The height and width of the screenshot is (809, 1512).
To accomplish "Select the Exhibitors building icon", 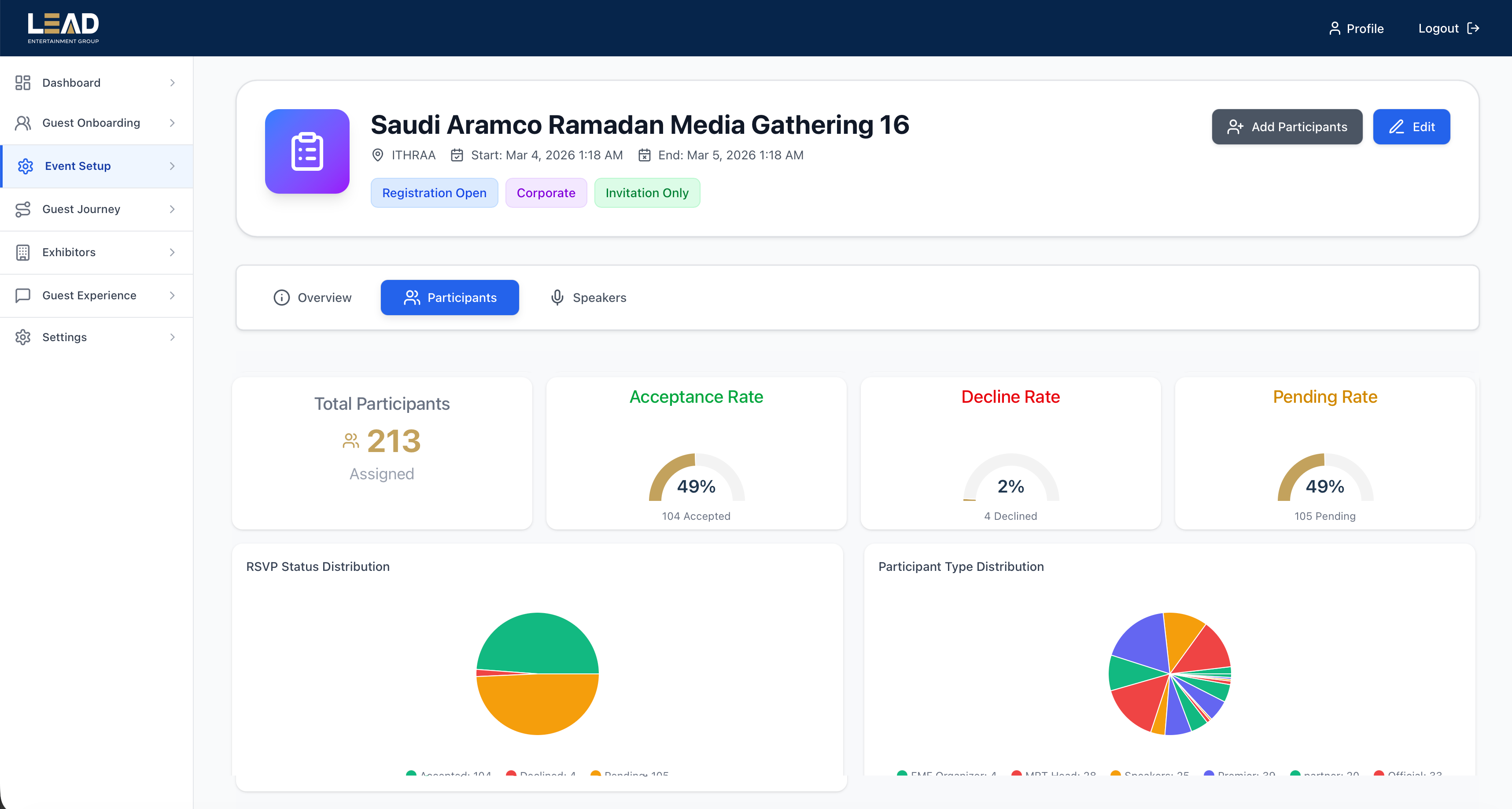I will [23, 252].
